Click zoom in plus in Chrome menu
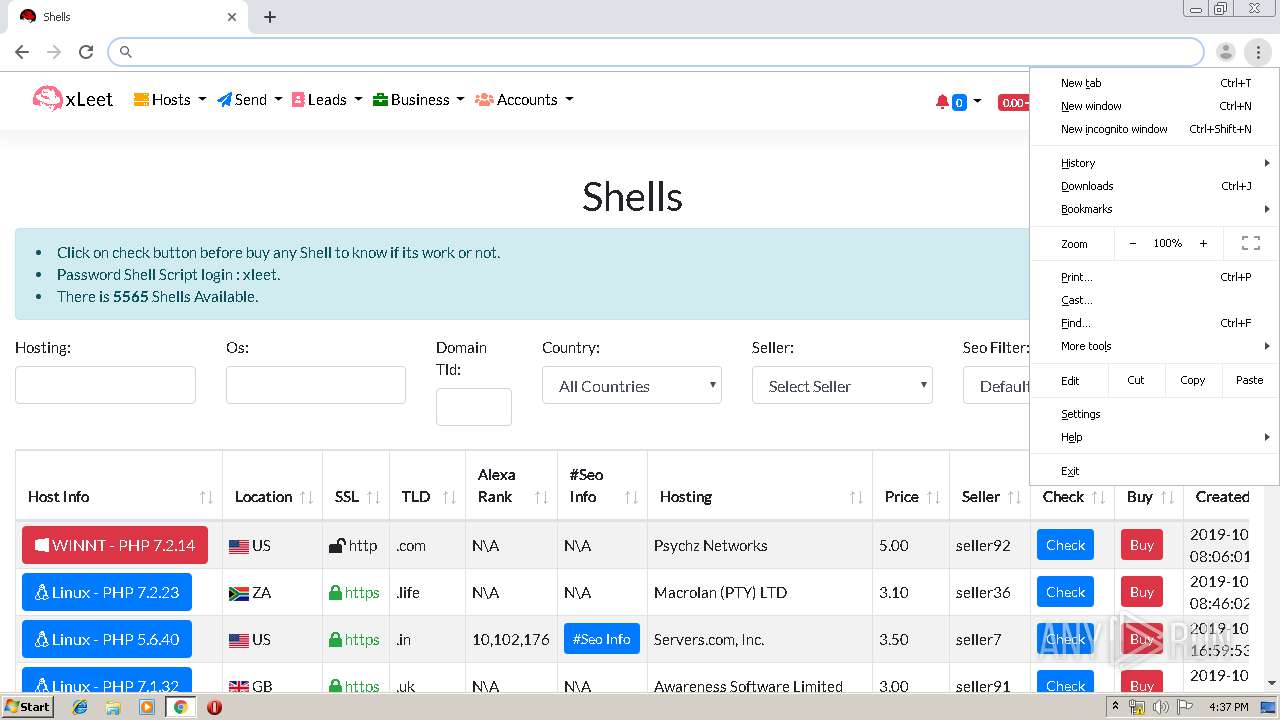 pyautogui.click(x=1203, y=243)
